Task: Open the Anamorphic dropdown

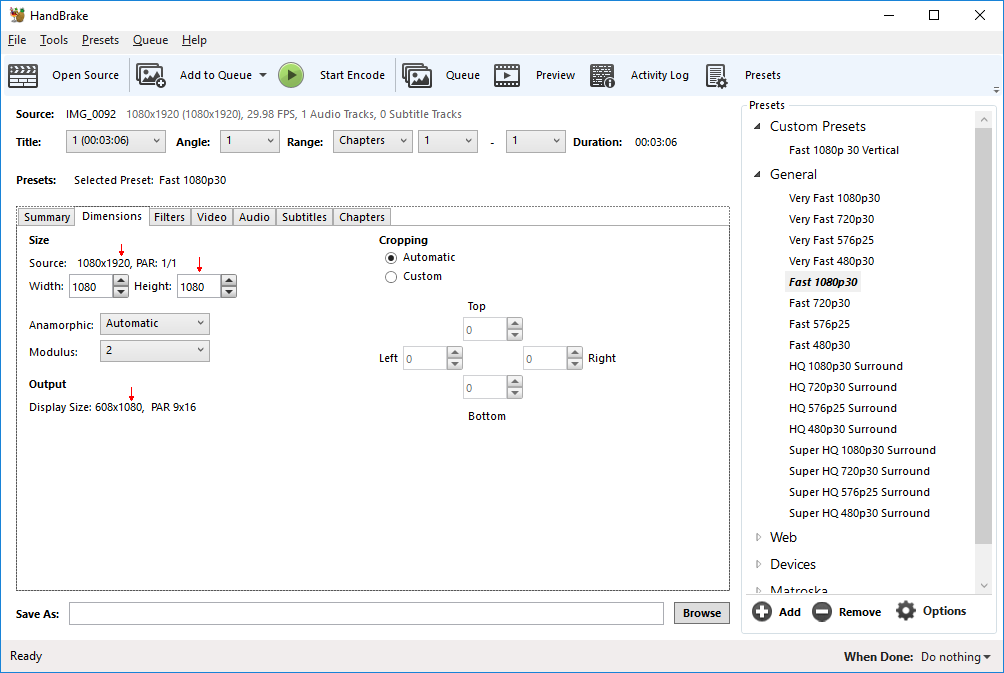Action: pyautogui.click(x=154, y=323)
